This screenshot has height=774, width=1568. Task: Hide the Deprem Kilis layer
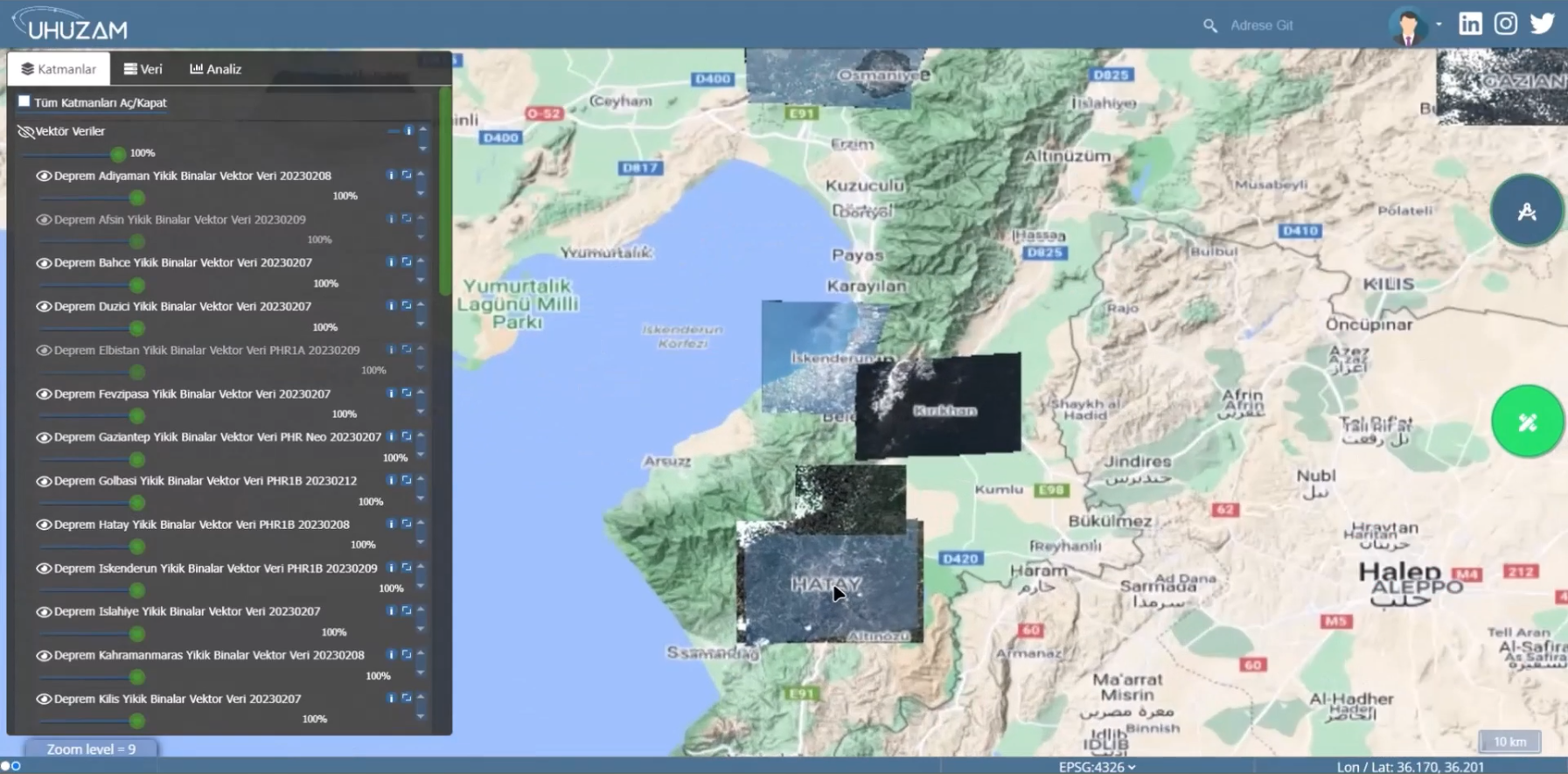coord(43,699)
